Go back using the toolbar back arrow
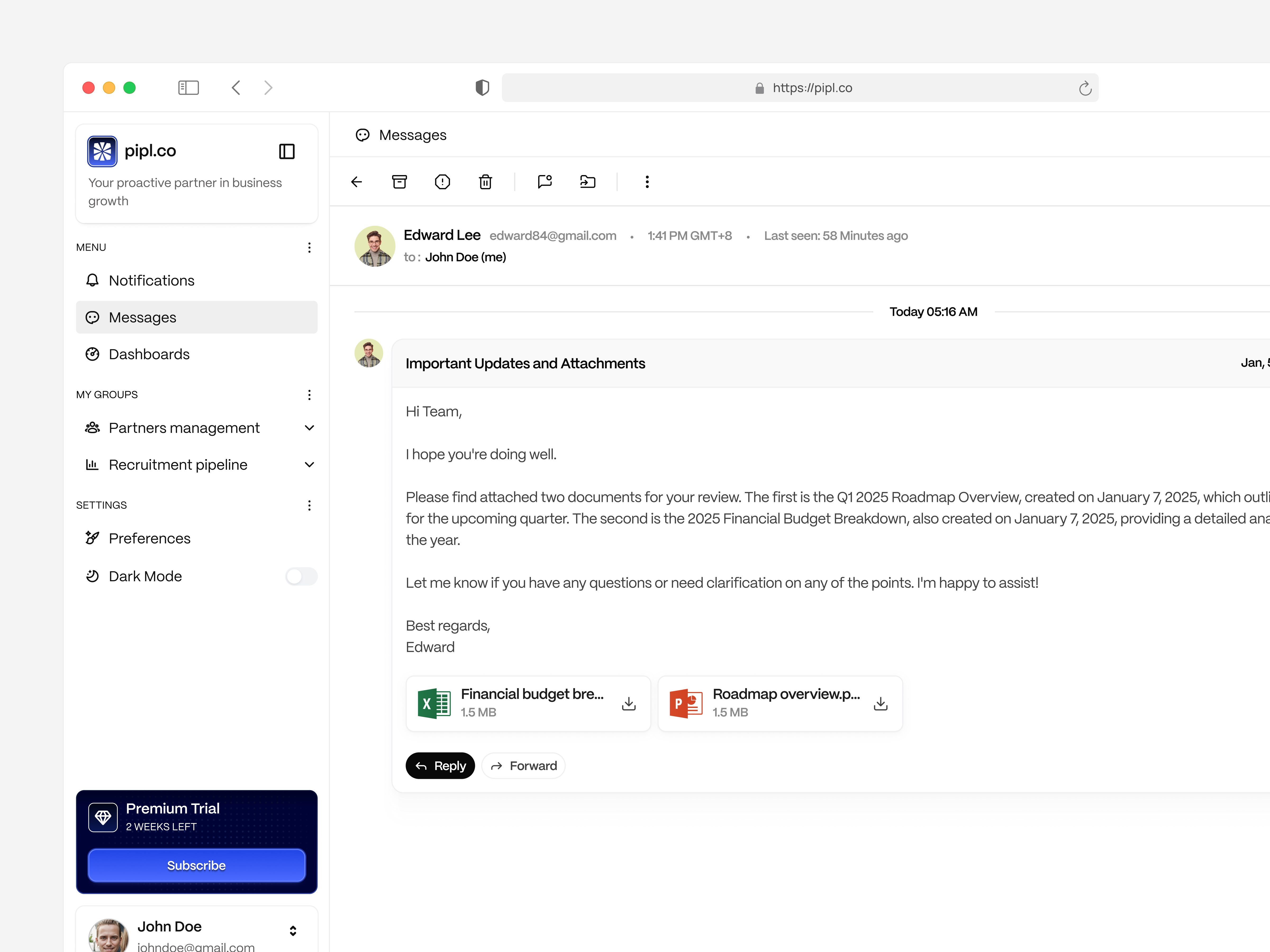 pos(356,181)
